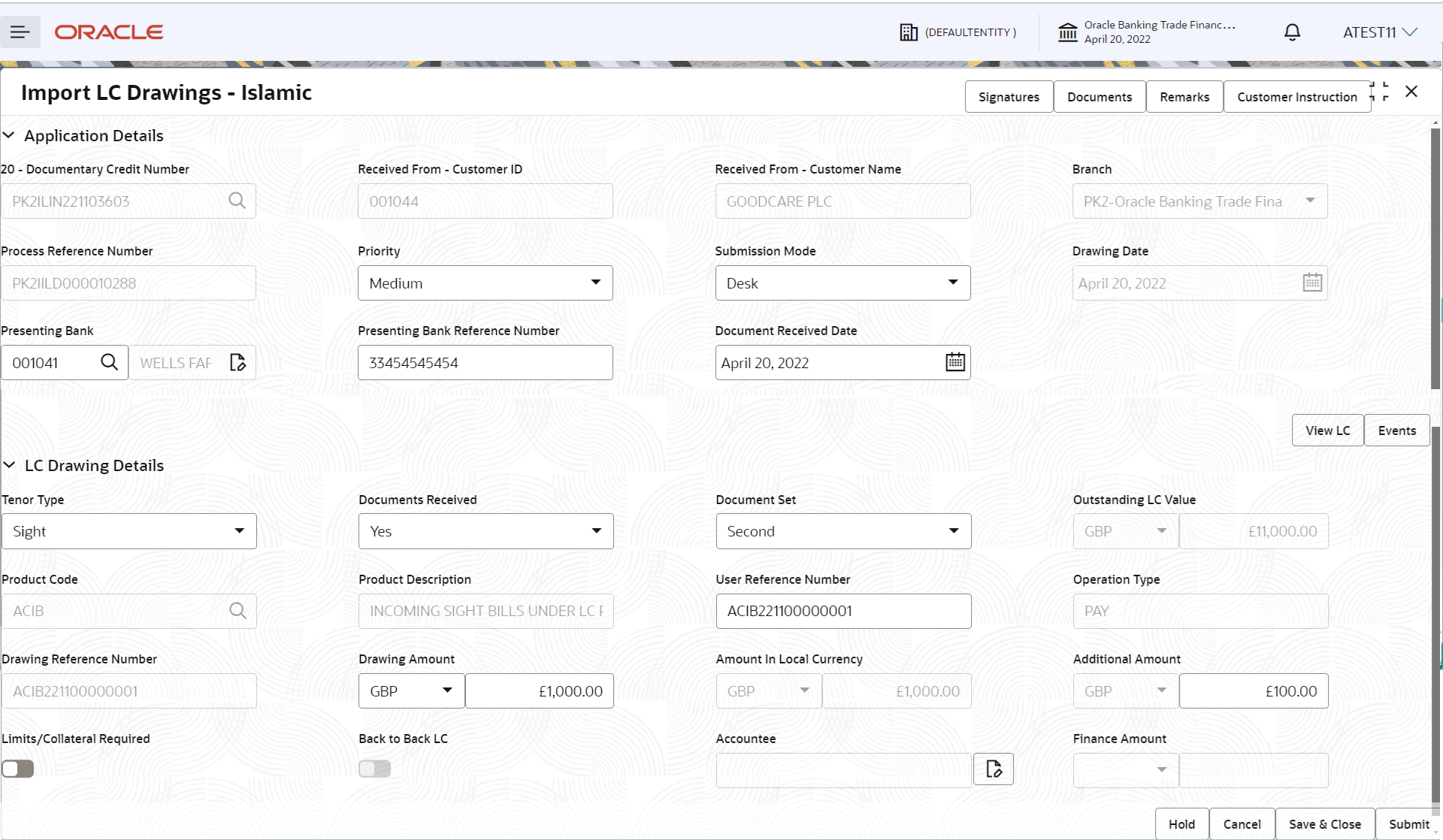The height and width of the screenshot is (840, 1443).
Task: Open the notifications bell
Action: (1292, 32)
